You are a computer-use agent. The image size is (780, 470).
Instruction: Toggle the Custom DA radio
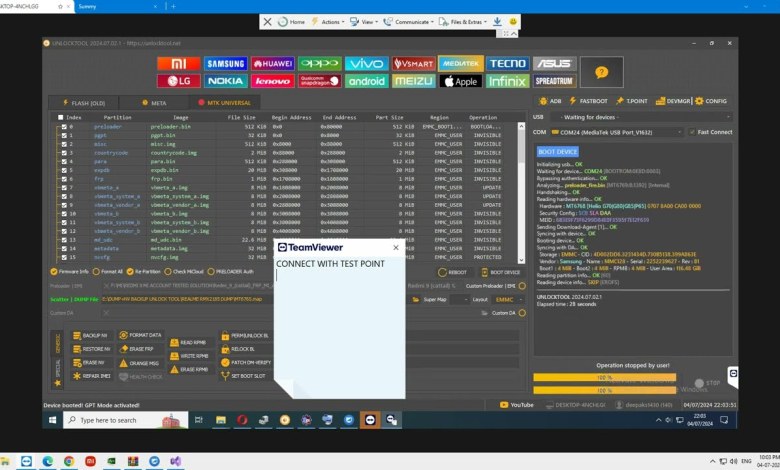522,313
